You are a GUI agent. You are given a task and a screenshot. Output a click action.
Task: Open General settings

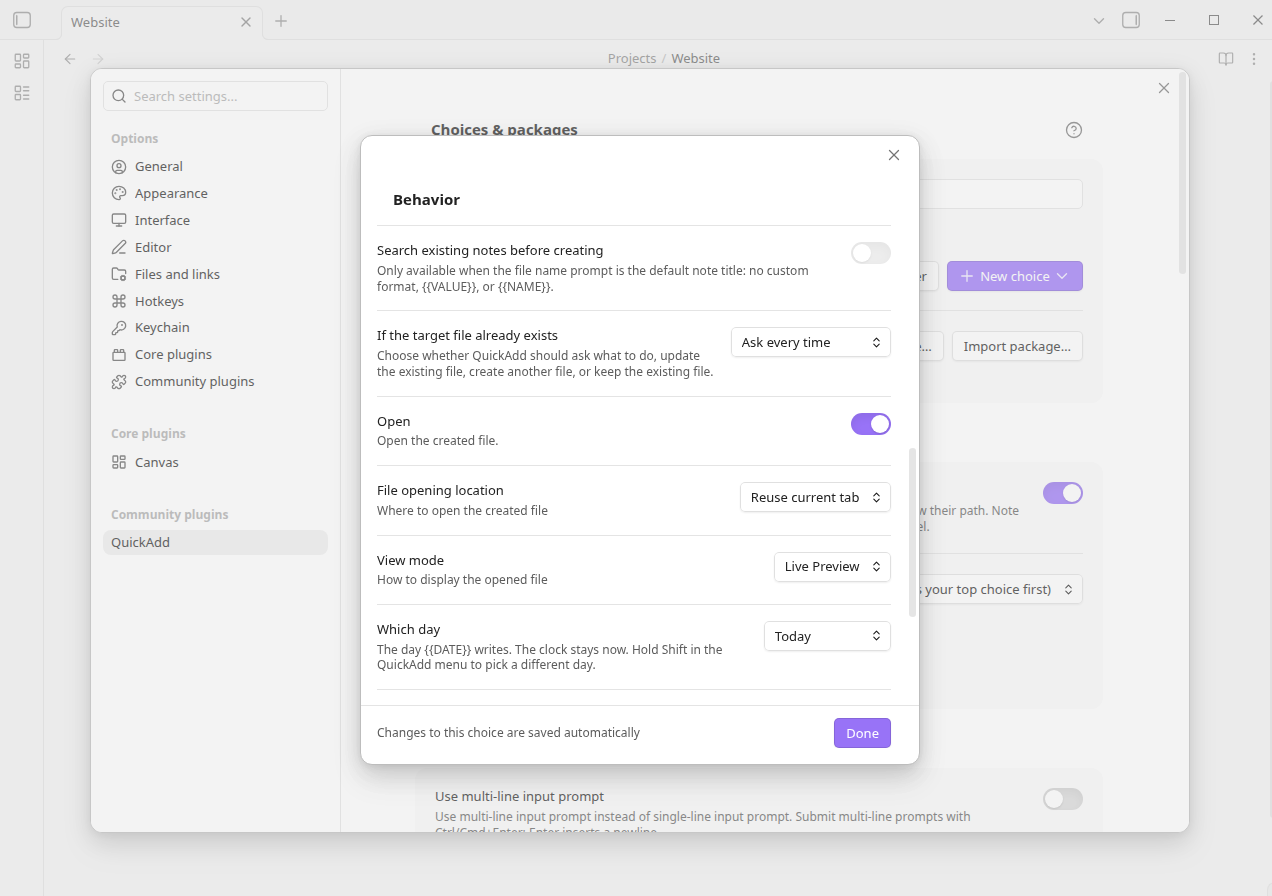[215, 166]
